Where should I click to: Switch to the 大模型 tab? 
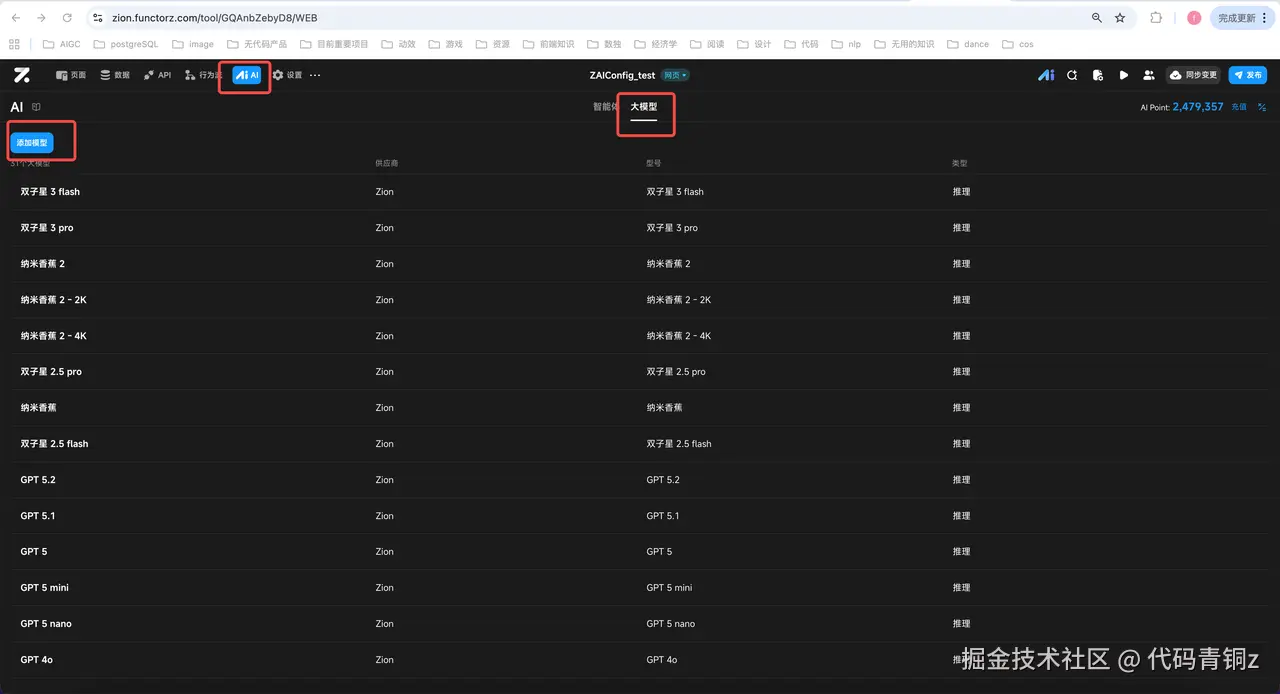pyautogui.click(x=644, y=107)
